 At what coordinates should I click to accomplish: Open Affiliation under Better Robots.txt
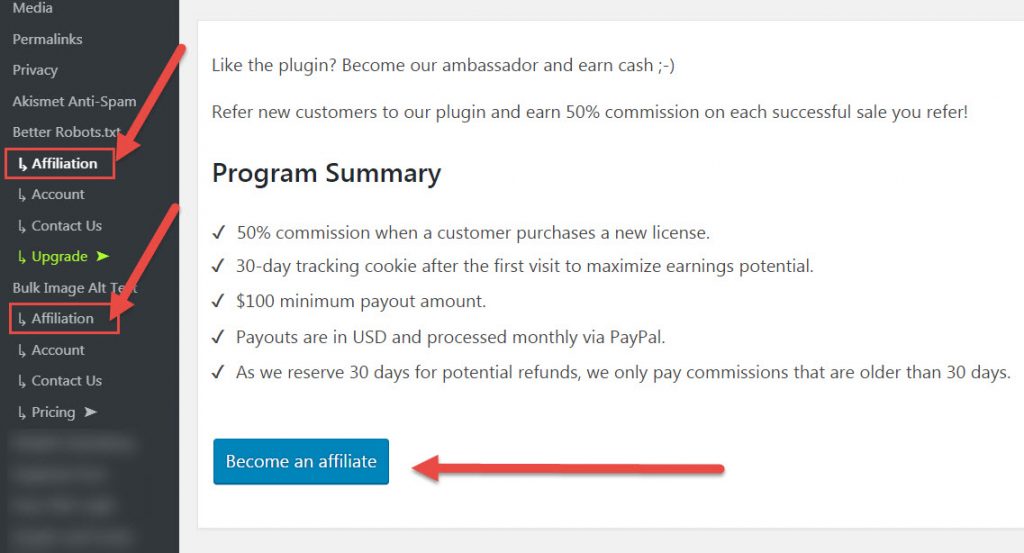click(58, 164)
